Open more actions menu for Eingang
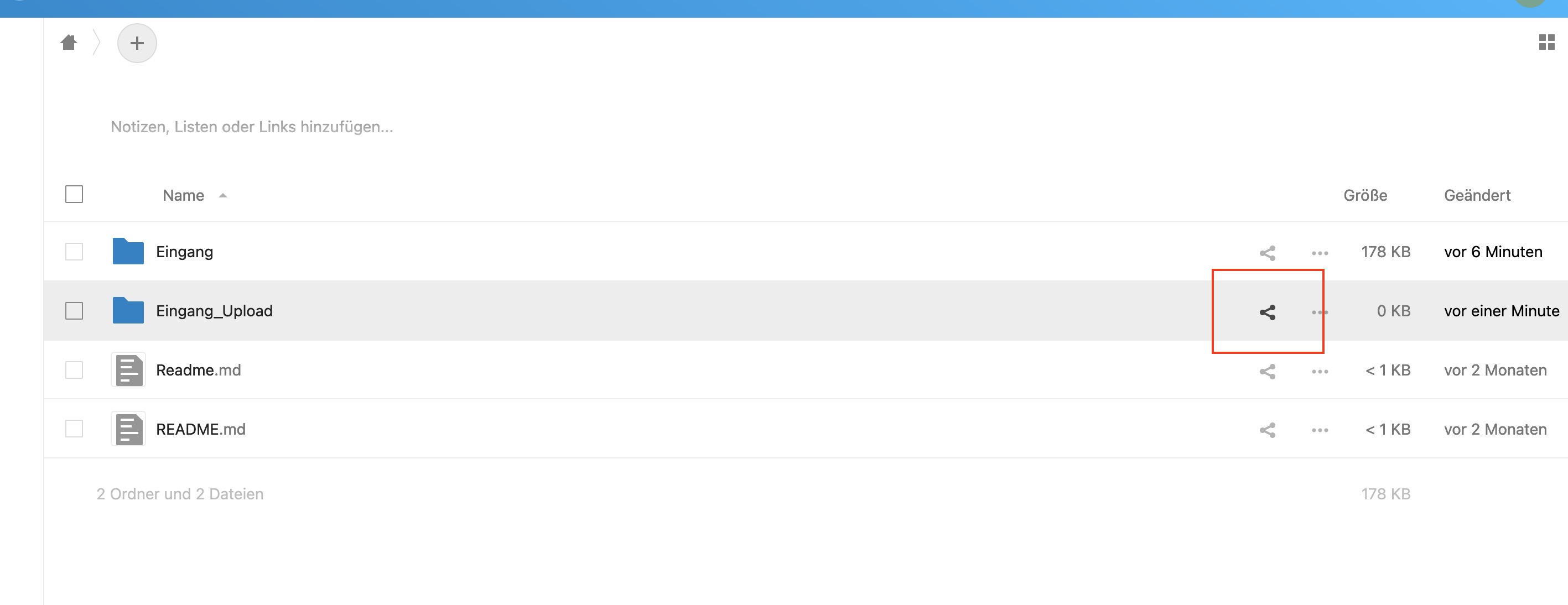The image size is (1568, 605). click(1320, 253)
